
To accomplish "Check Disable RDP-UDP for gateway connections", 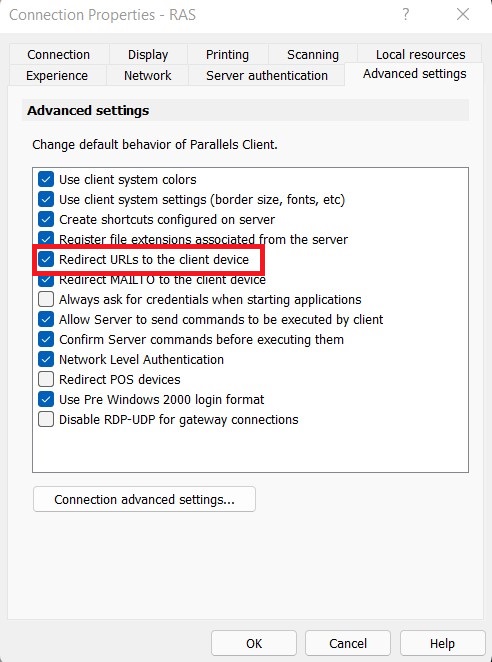I will point(46,420).
